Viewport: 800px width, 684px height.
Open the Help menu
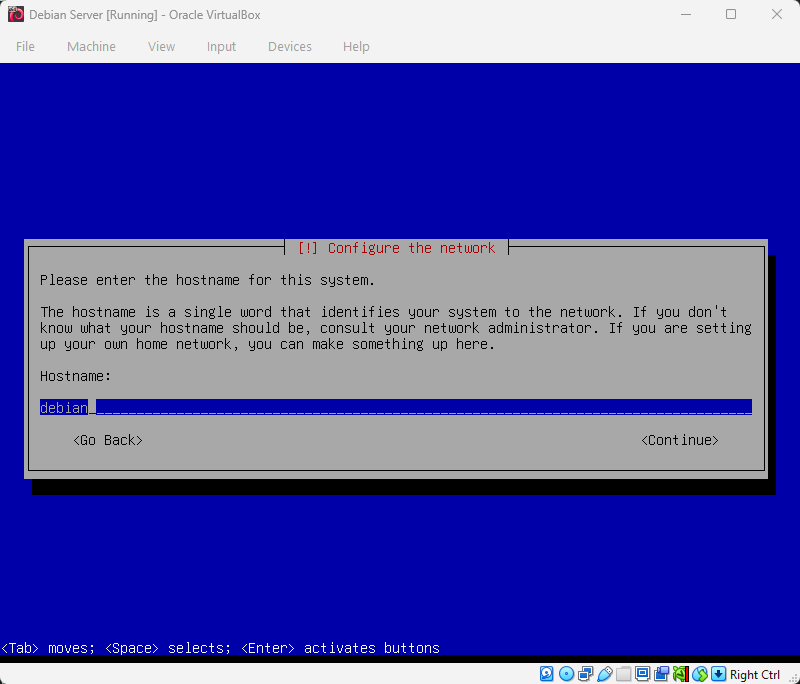(x=356, y=46)
